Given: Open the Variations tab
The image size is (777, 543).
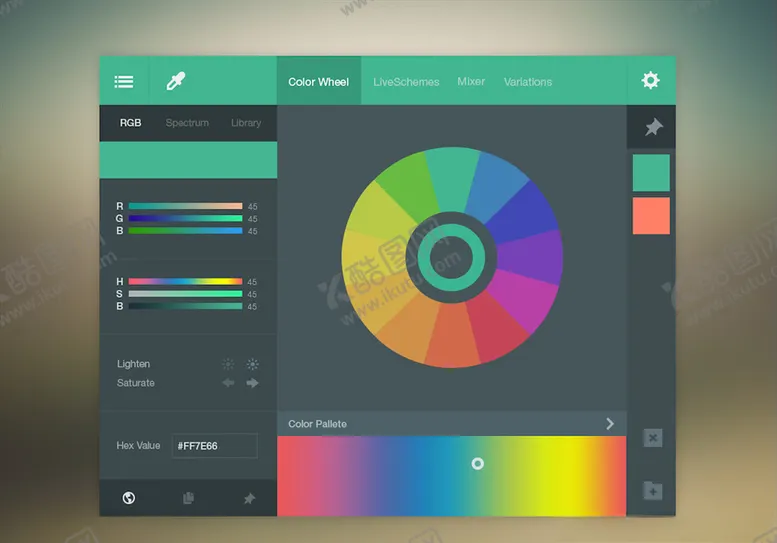Looking at the screenshot, I should [528, 82].
